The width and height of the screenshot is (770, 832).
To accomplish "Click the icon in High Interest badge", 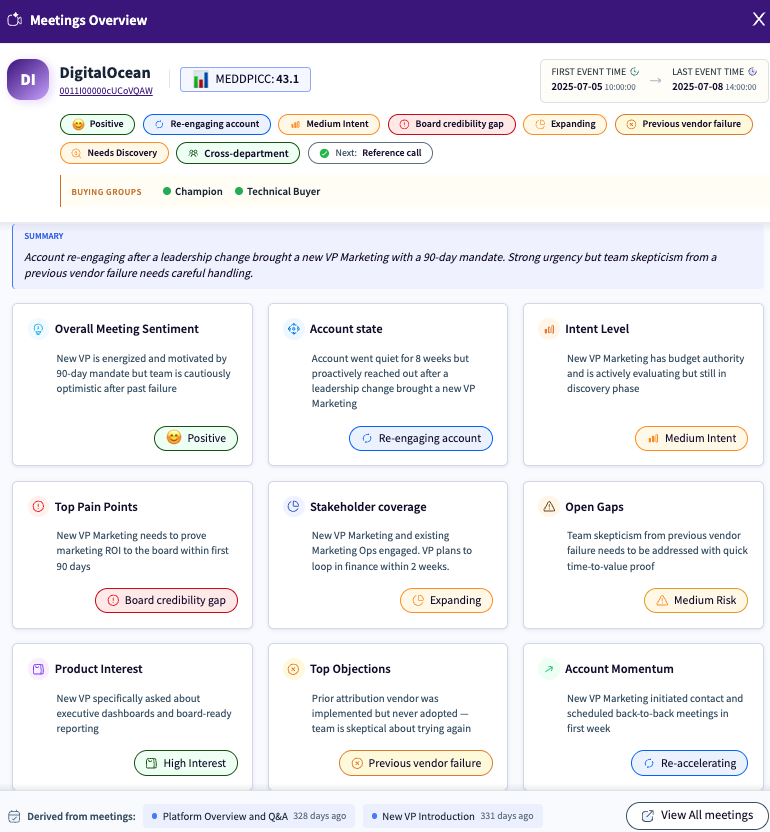I will (151, 763).
